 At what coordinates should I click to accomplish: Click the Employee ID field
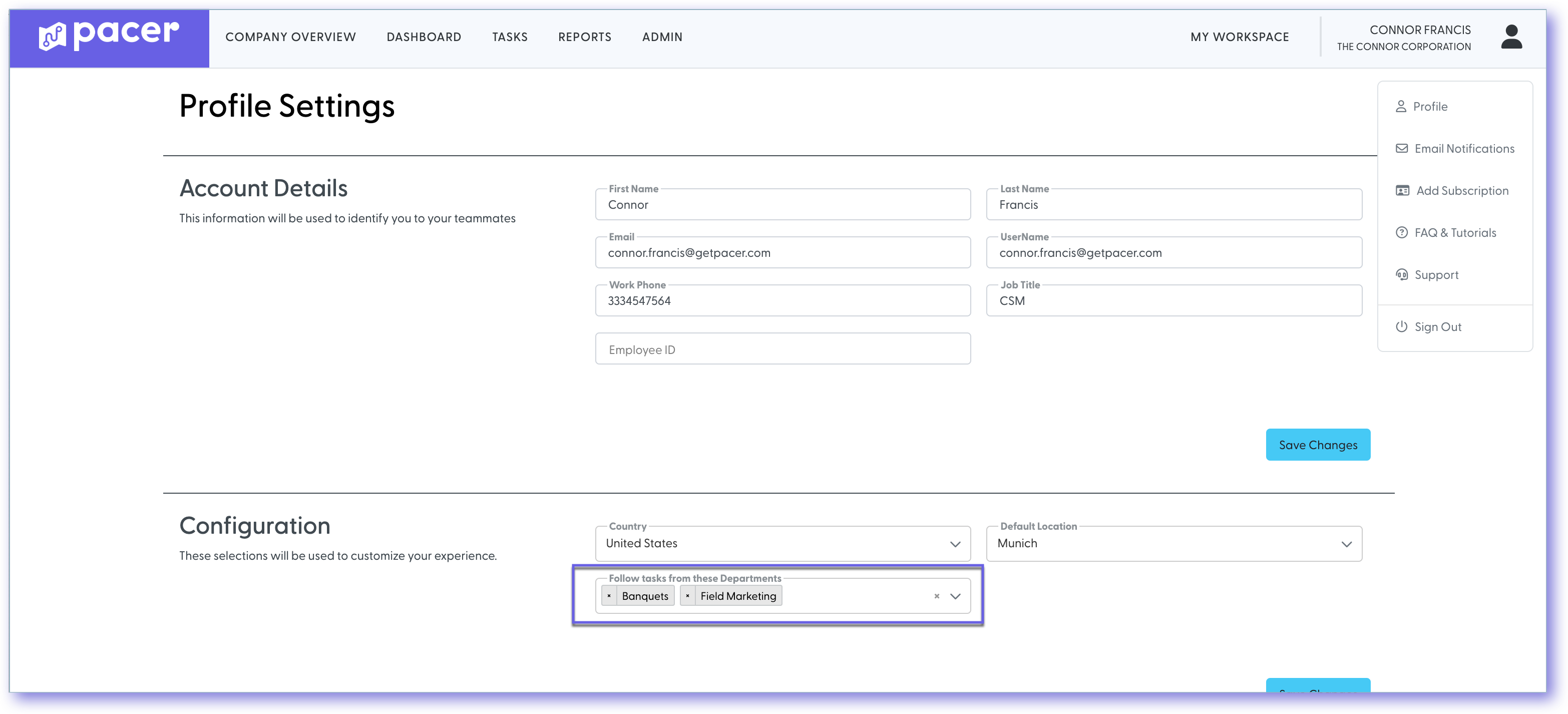(x=783, y=349)
